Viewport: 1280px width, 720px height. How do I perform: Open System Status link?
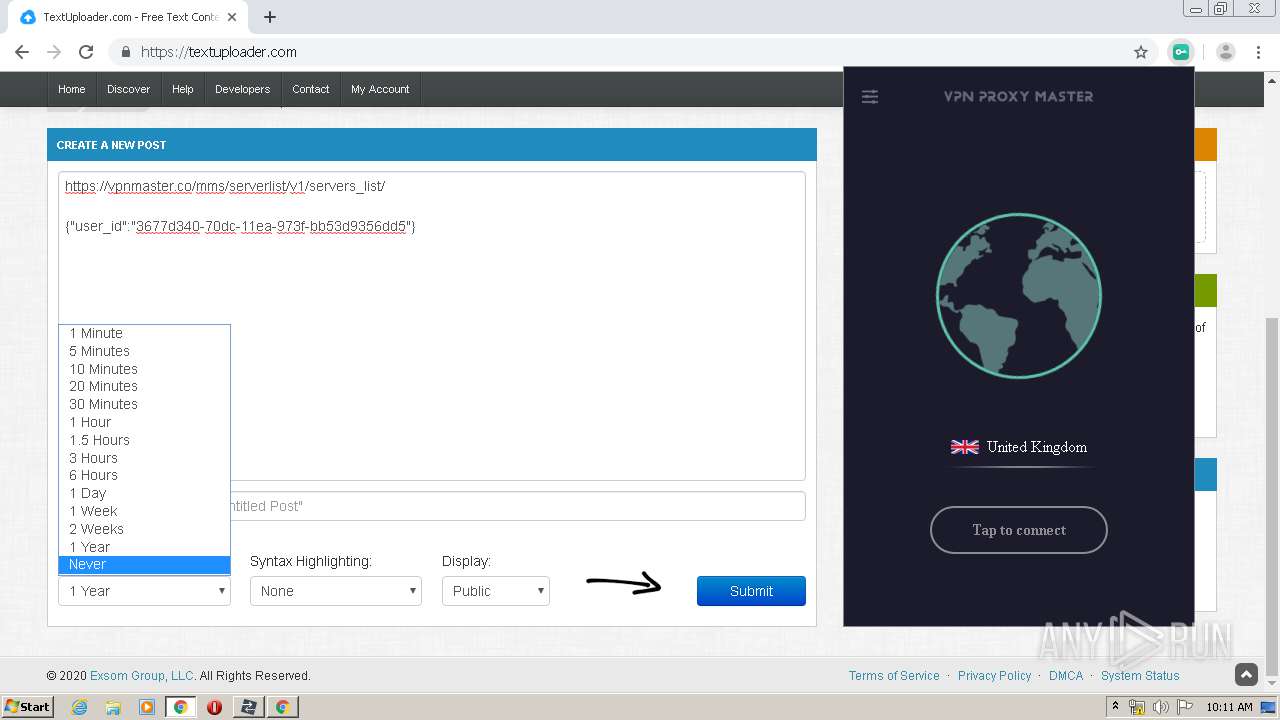click(x=1140, y=676)
